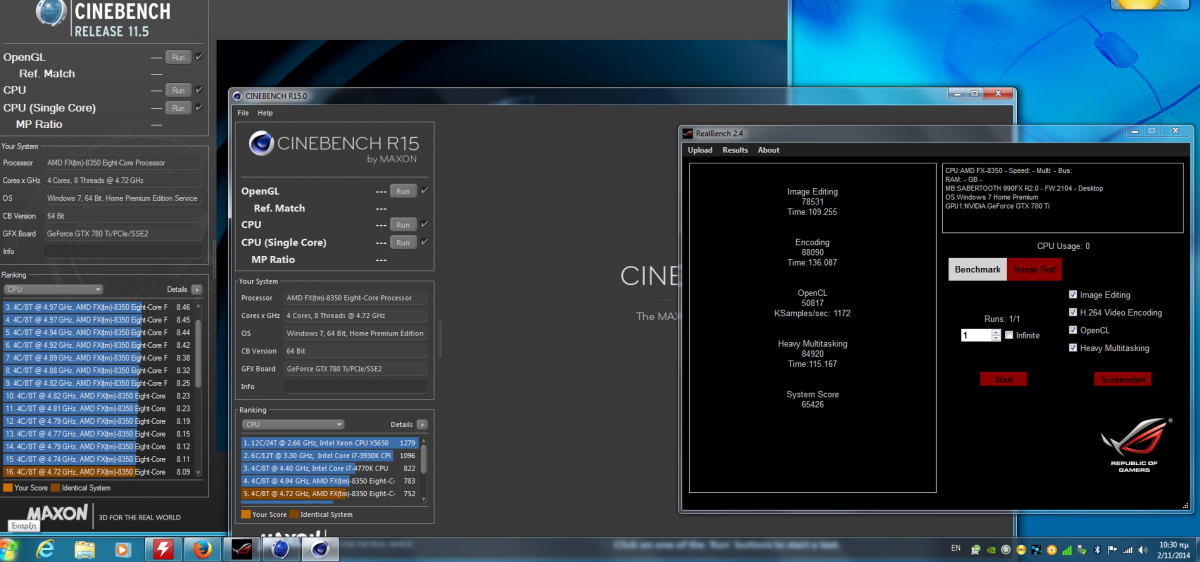This screenshot has width=1200, height=562.
Task: Select Core i7-4770K ranking entry in R15
Action: [330, 467]
